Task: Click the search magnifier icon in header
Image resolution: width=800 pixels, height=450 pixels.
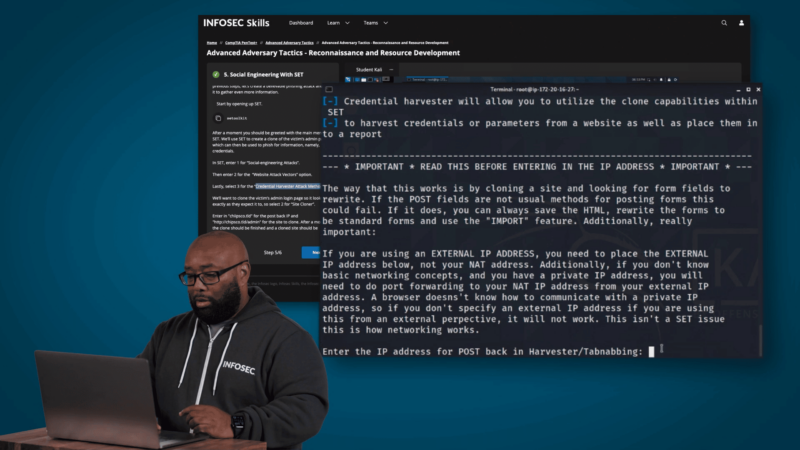Action: tap(724, 22)
